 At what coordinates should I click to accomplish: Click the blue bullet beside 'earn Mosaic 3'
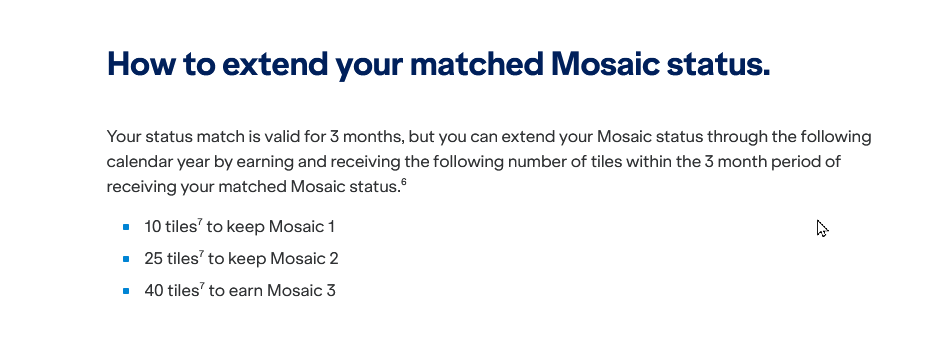coord(126,291)
